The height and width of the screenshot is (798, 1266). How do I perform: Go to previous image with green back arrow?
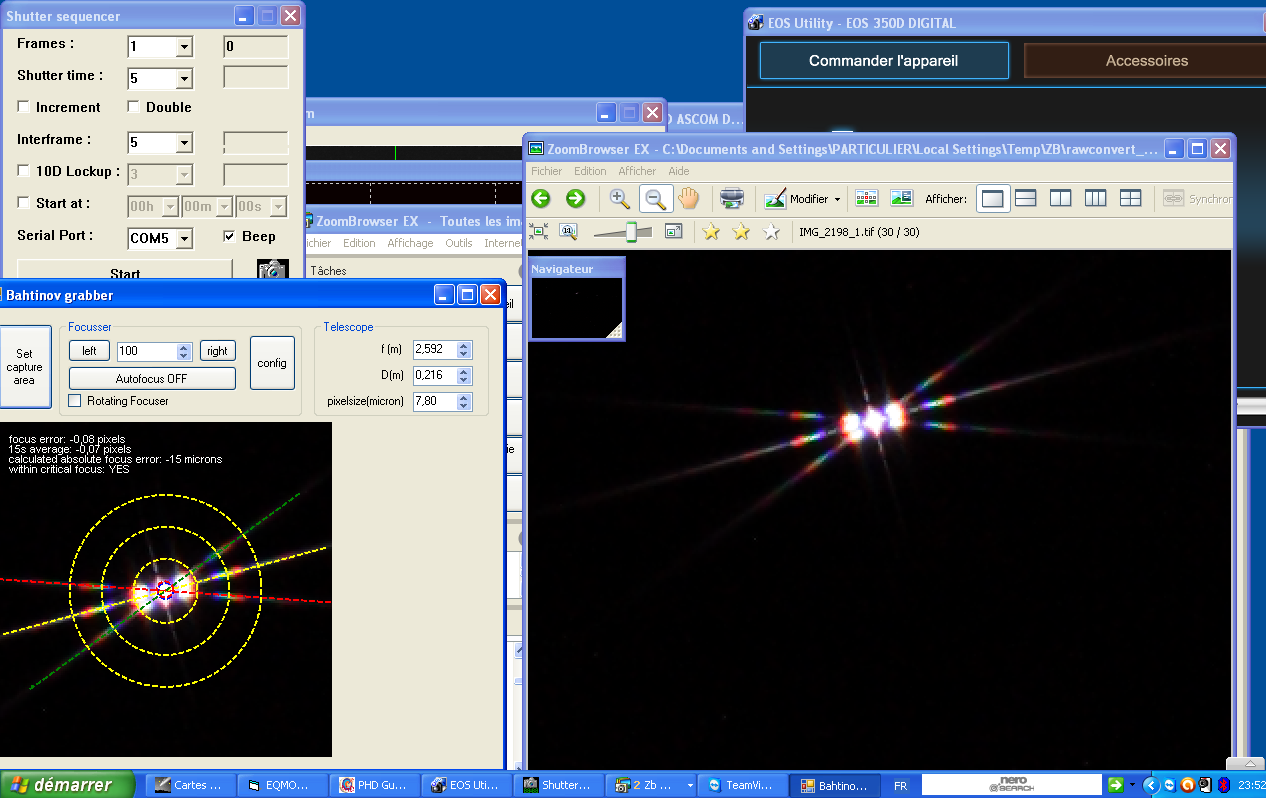(541, 198)
